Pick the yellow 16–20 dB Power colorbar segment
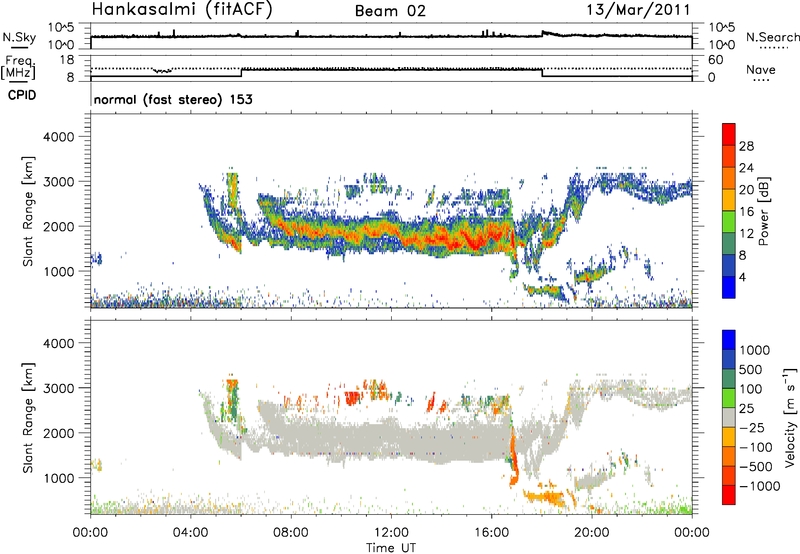This screenshot has height=554, width=800. click(x=729, y=200)
